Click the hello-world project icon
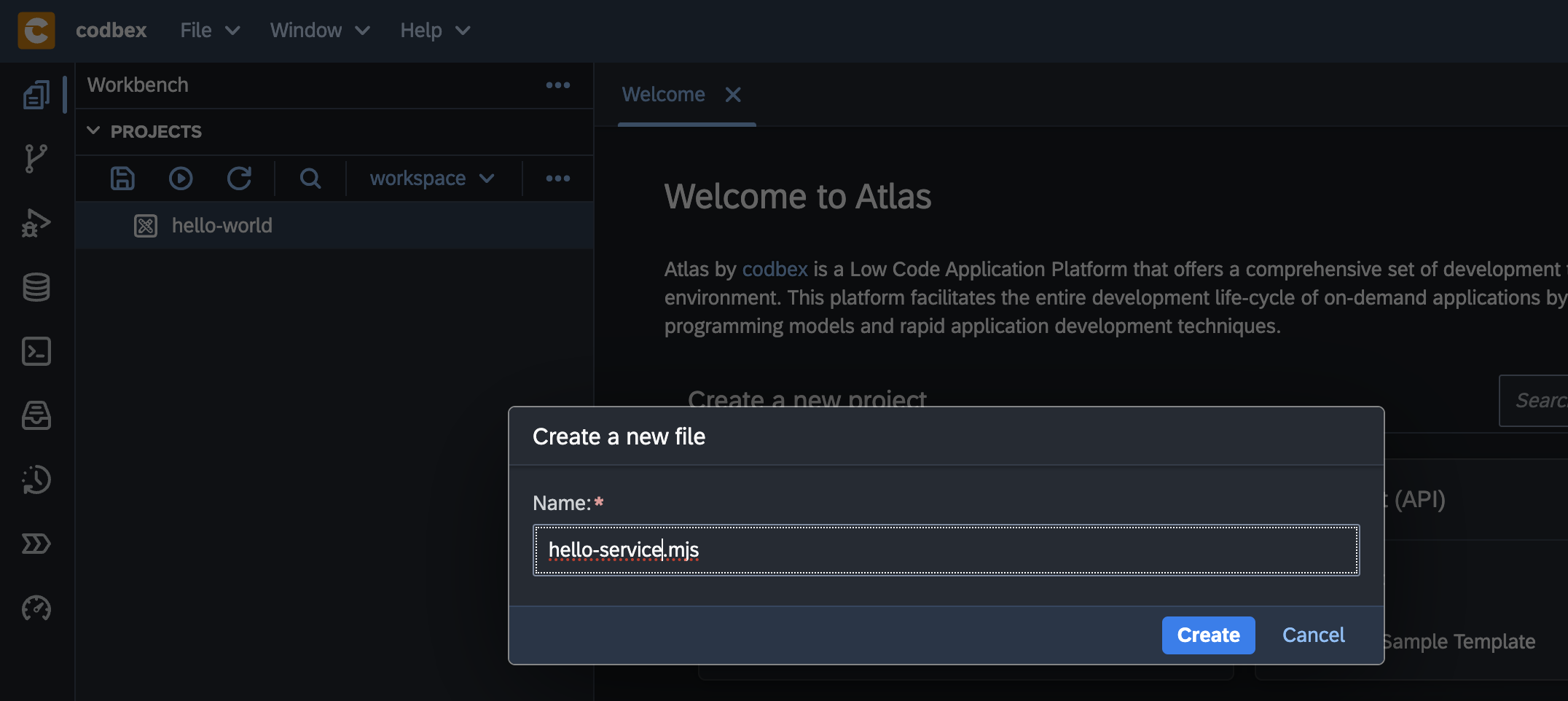Viewport: 1568px width, 701px height. 146,226
